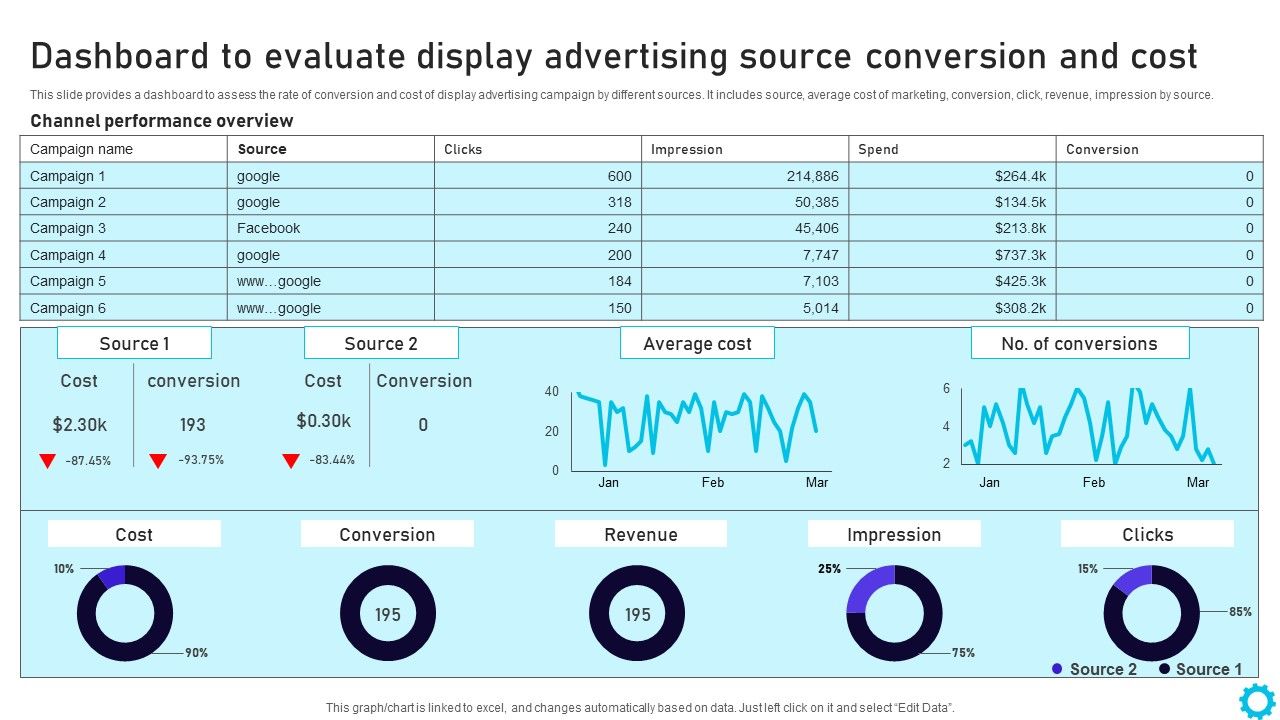Select the Impression donut chart
The height and width of the screenshot is (720, 1280).
tap(894, 613)
